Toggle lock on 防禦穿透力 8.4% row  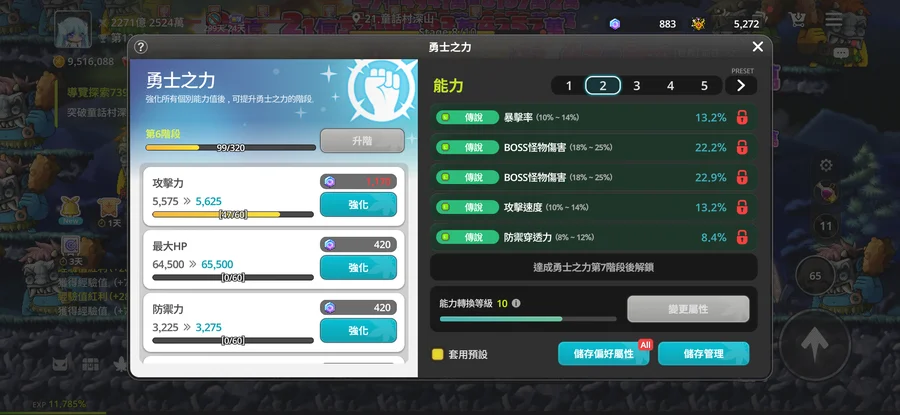[x=742, y=237]
